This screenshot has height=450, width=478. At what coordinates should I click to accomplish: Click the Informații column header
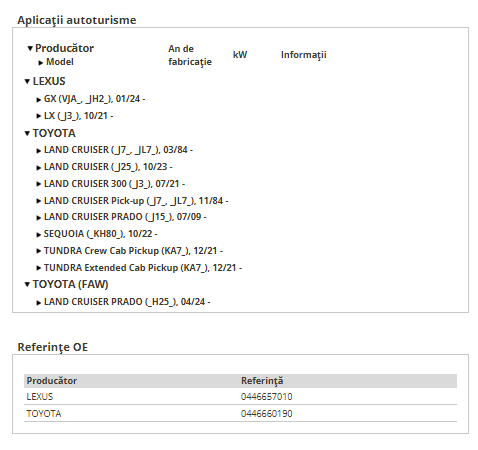303,55
